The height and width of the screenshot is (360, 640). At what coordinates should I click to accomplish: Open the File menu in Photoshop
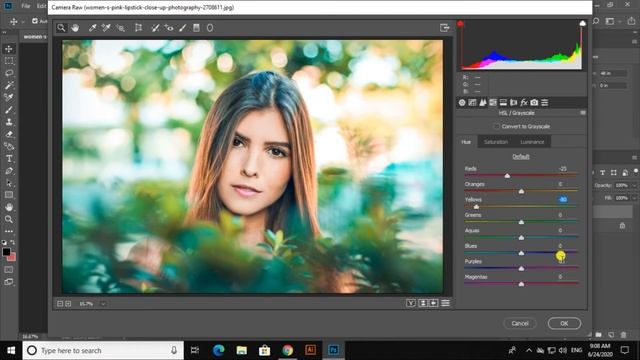coord(26,6)
